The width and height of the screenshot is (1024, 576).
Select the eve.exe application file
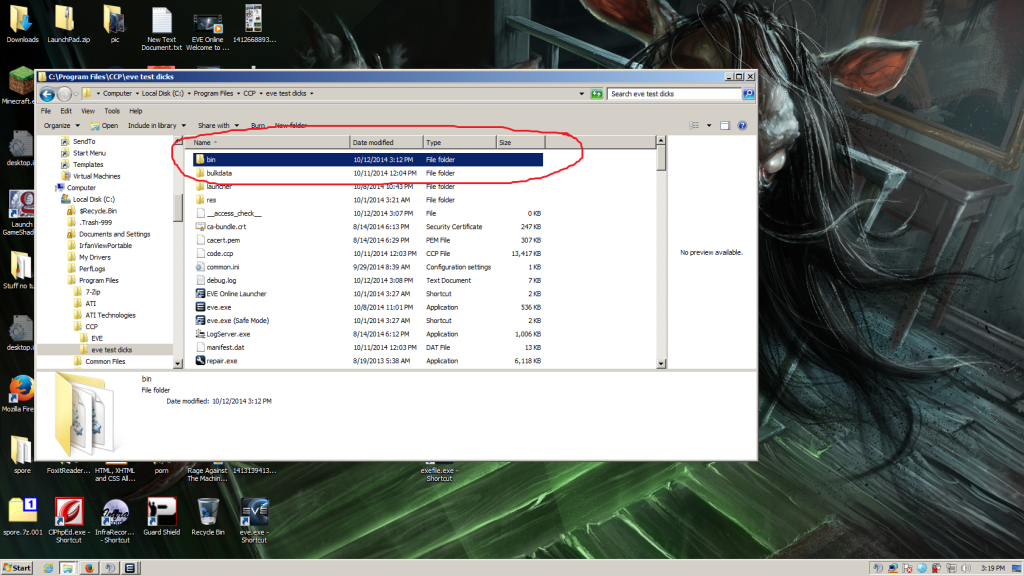(219, 307)
